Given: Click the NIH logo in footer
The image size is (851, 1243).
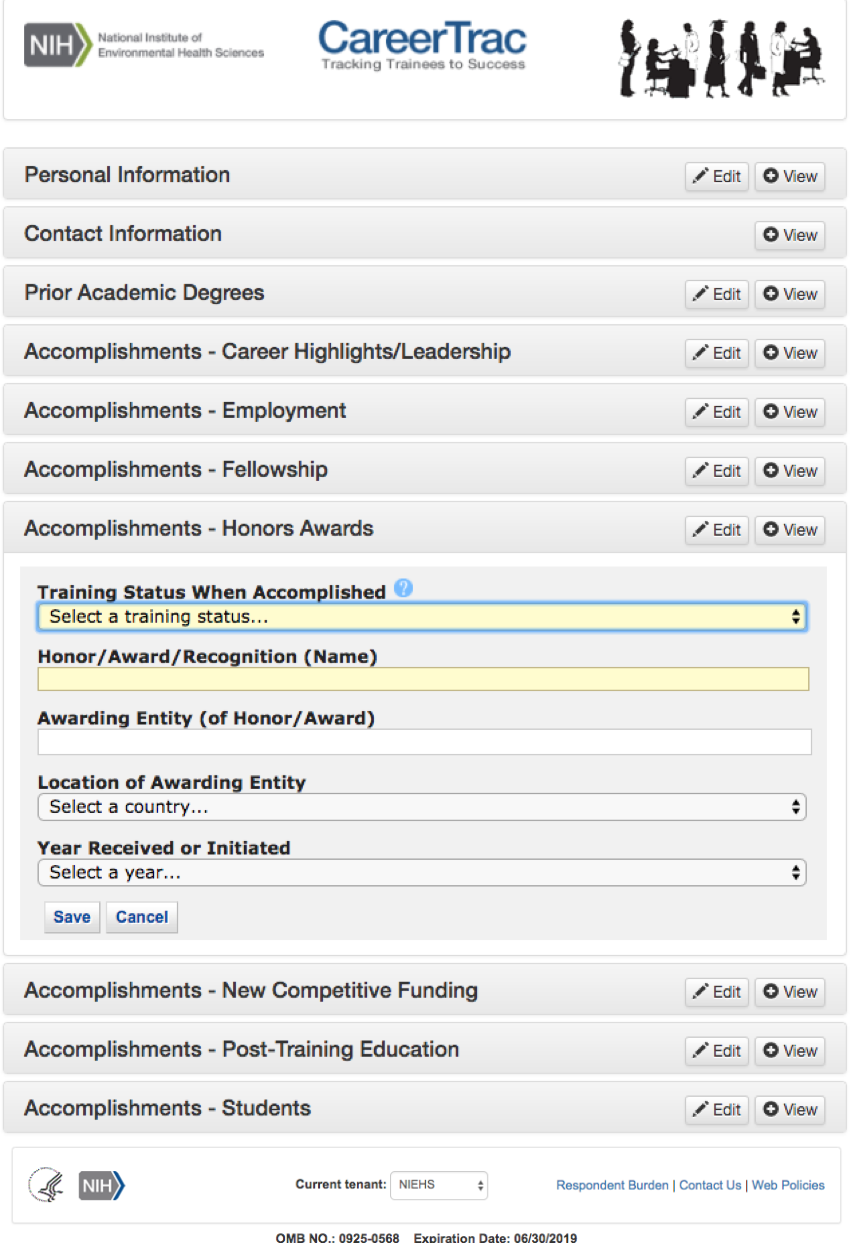Looking at the screenshot, I should (x=101, y=1185).
